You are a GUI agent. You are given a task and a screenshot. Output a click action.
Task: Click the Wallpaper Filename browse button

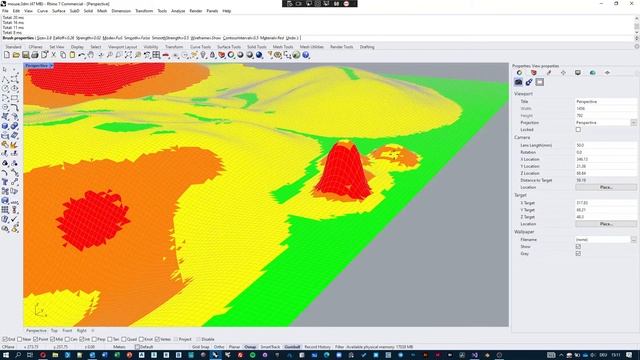[x=633, y=240]
